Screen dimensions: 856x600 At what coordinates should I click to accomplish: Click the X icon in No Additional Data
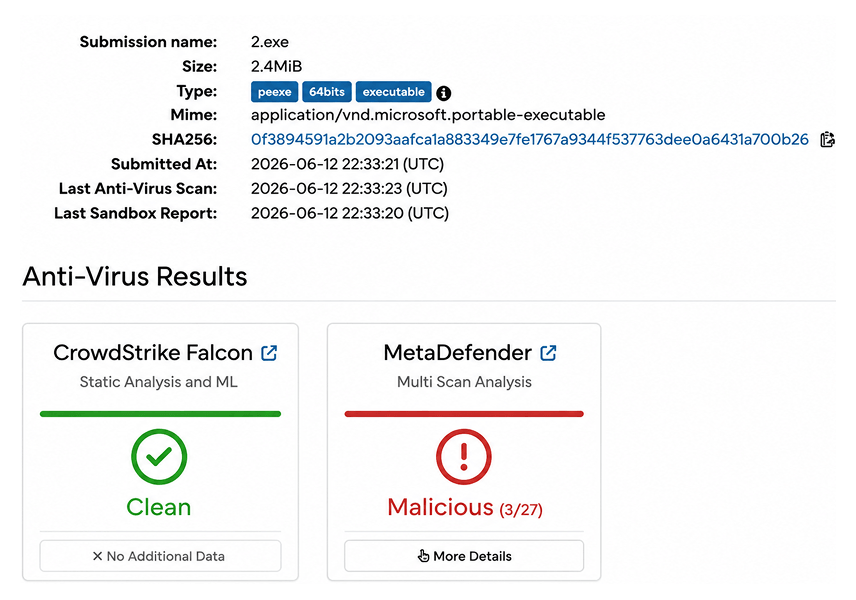point(97,556)
